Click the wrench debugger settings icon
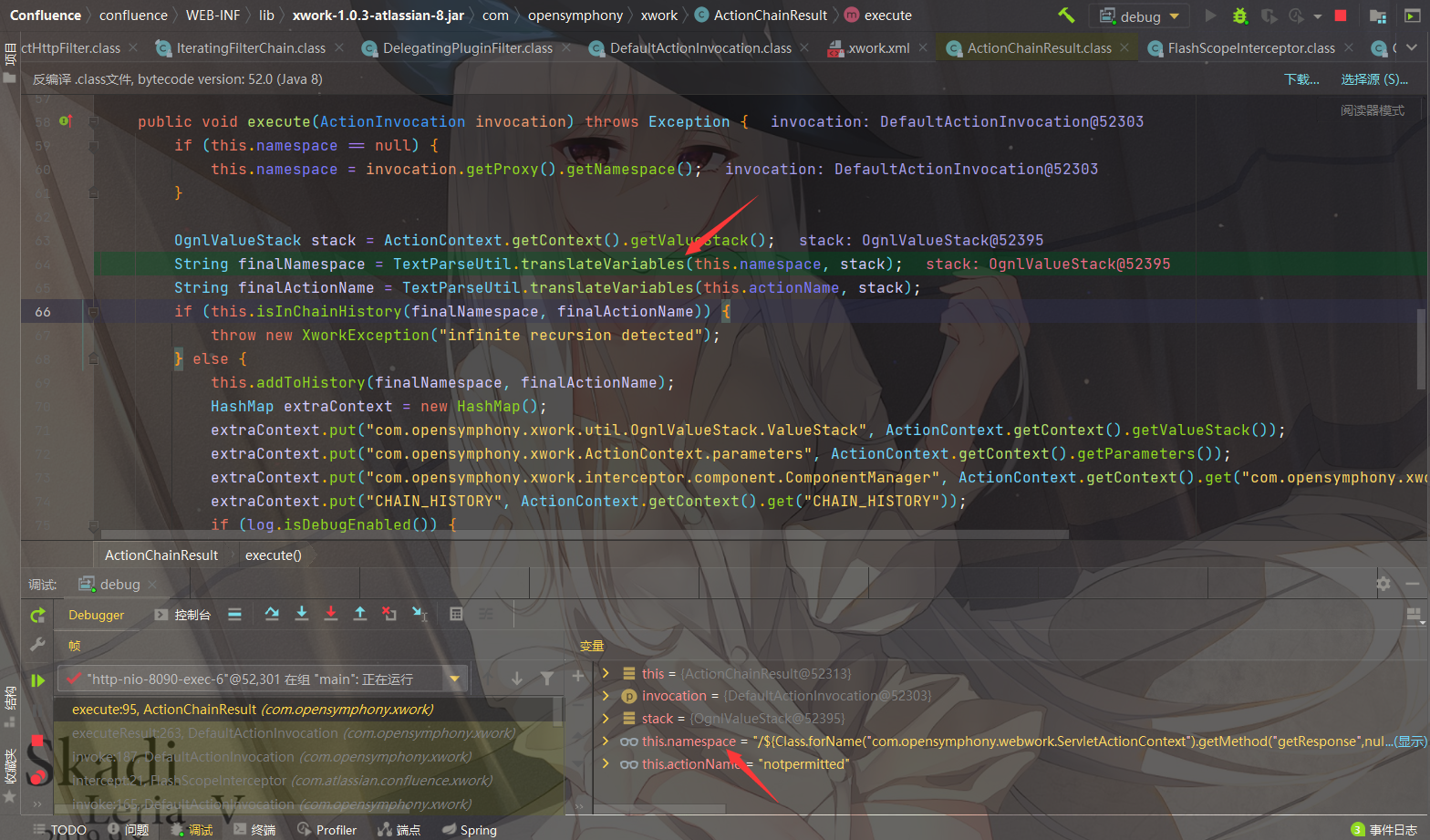1430x840 pixels. (37, 644)
